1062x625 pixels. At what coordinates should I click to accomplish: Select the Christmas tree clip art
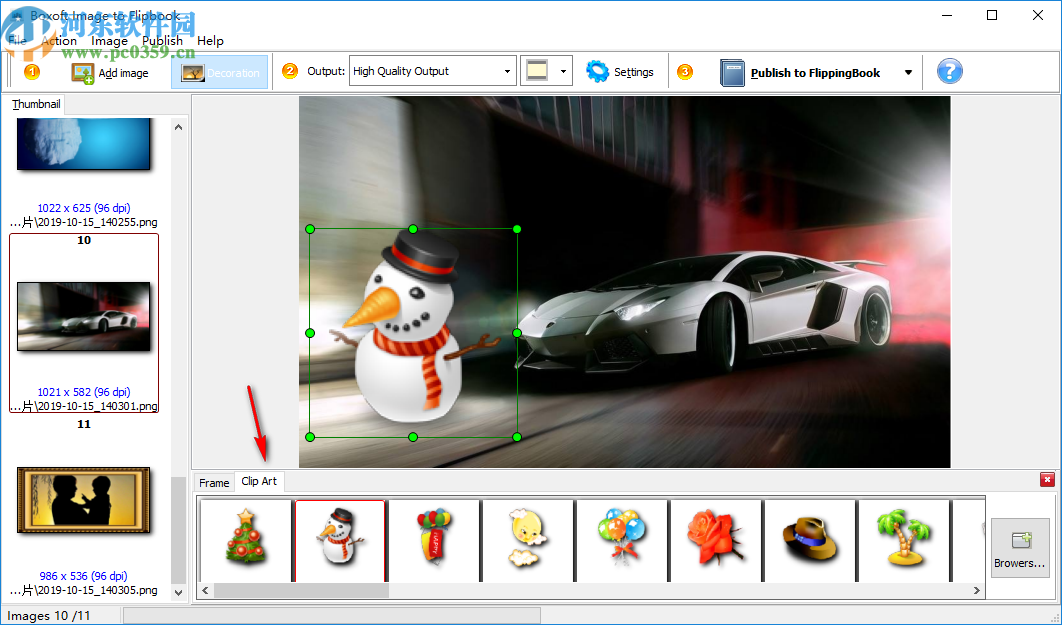click(x=245, y=540)
